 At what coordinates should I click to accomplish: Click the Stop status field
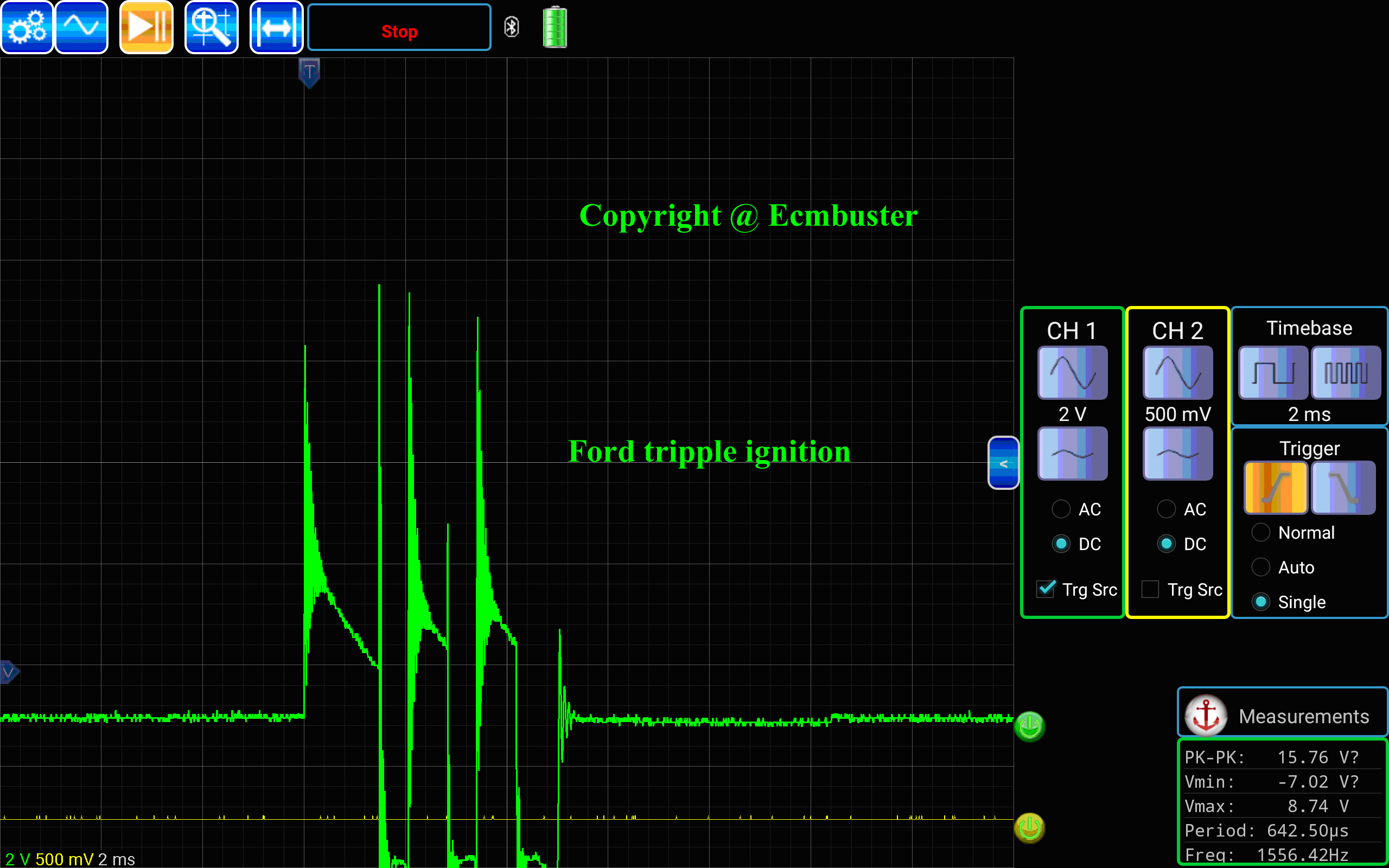pos(399,28)
